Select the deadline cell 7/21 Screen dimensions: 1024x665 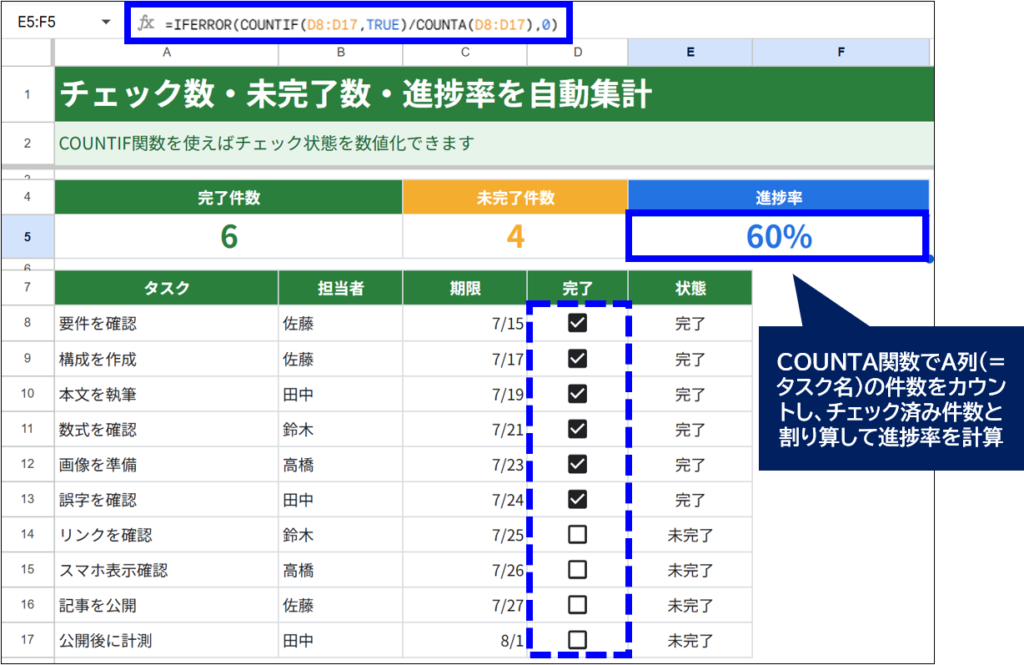[465, 429]
